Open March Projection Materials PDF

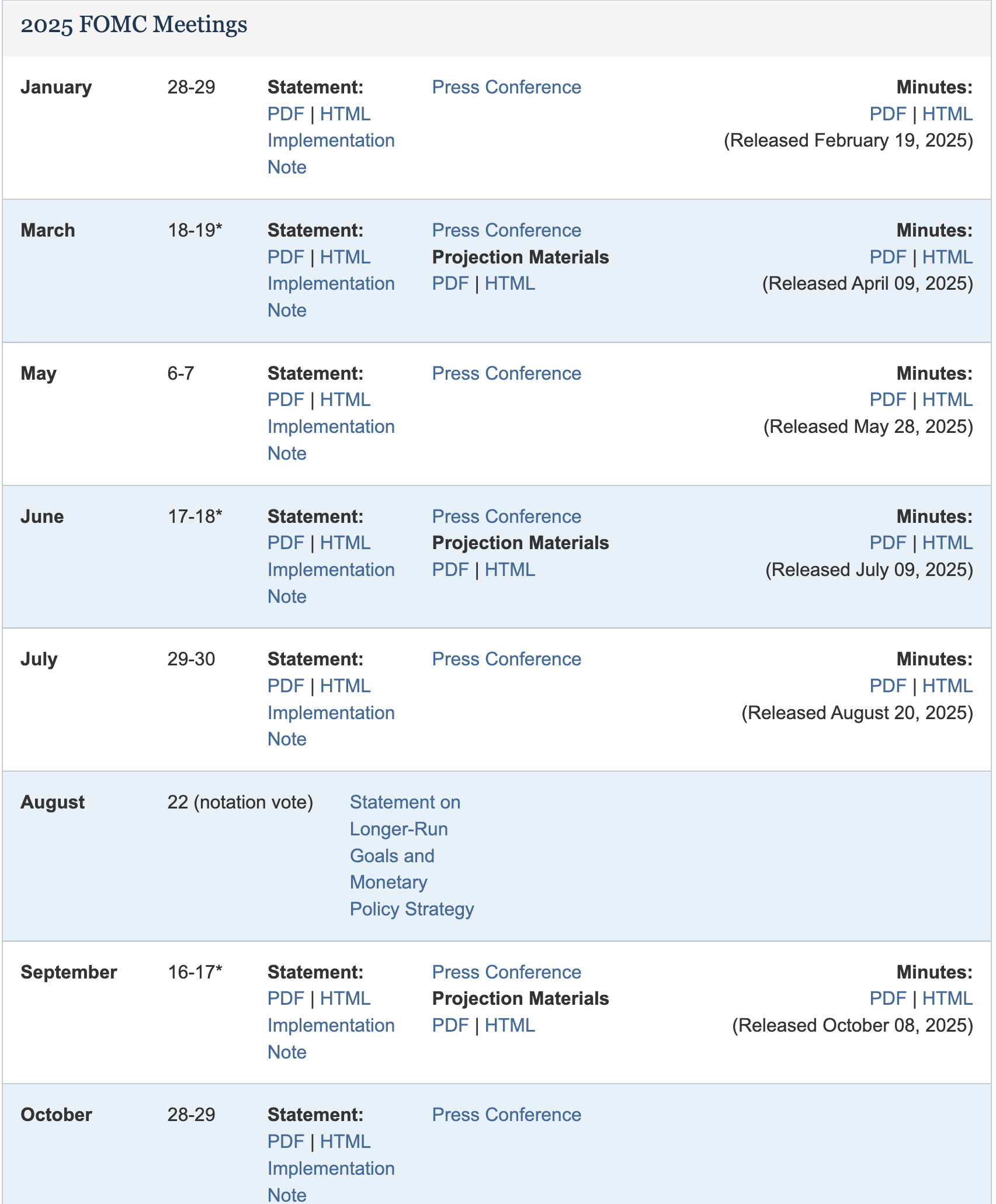pyautogui.click(x=450, y=283)
